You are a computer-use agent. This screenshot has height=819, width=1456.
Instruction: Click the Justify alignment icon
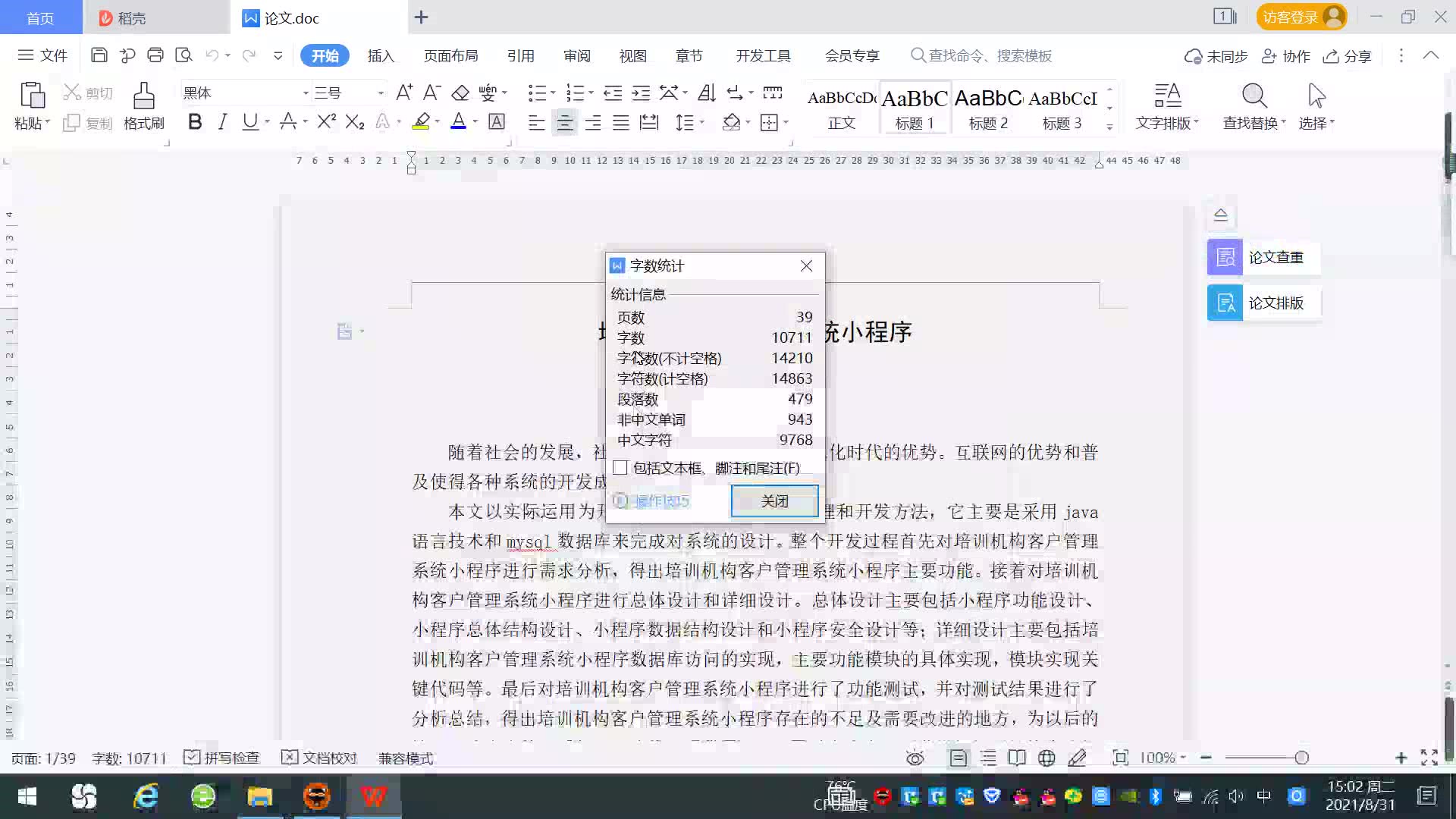(621, 122)
